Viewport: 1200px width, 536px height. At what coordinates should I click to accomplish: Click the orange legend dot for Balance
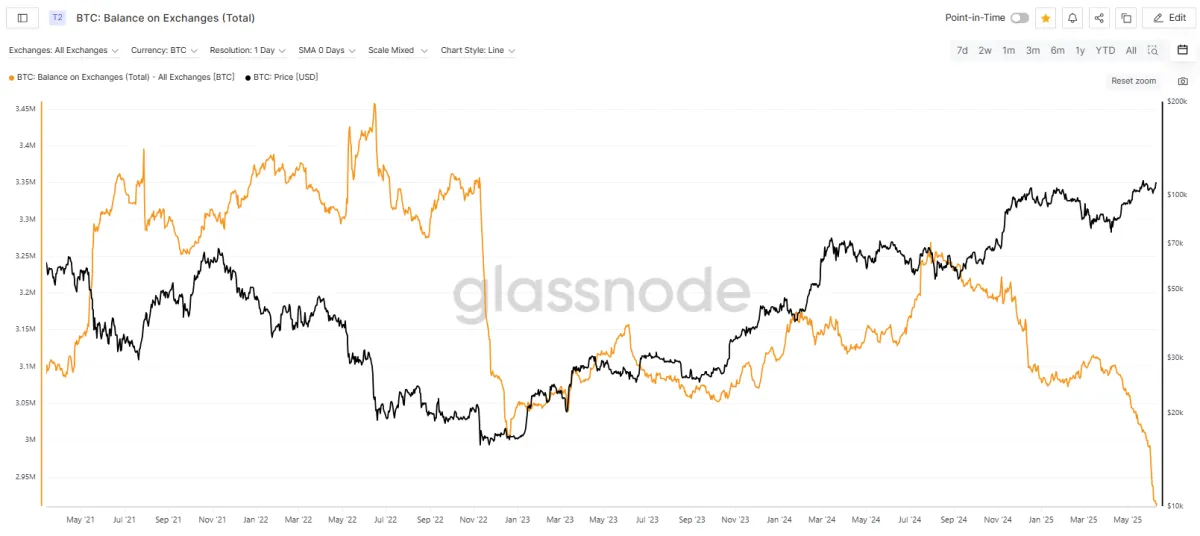pyautogui.click(x=11, y=77)
